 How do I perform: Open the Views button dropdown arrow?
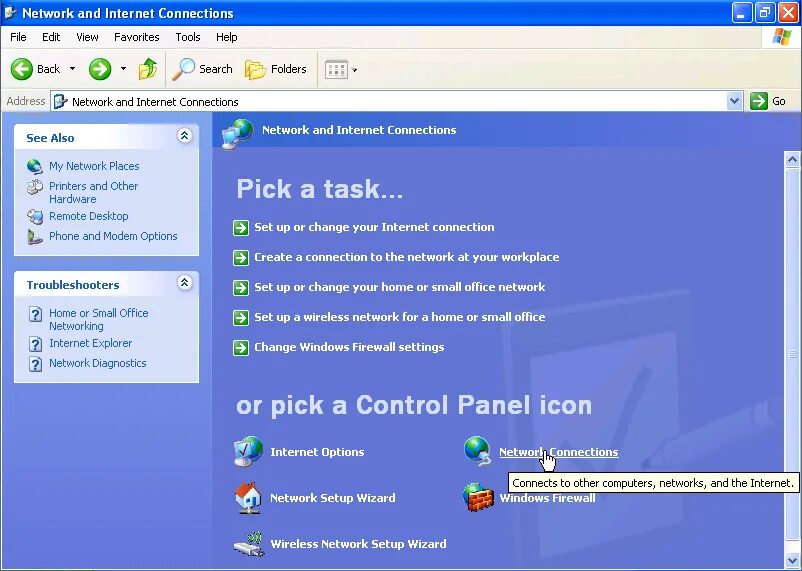coord(354,70)
